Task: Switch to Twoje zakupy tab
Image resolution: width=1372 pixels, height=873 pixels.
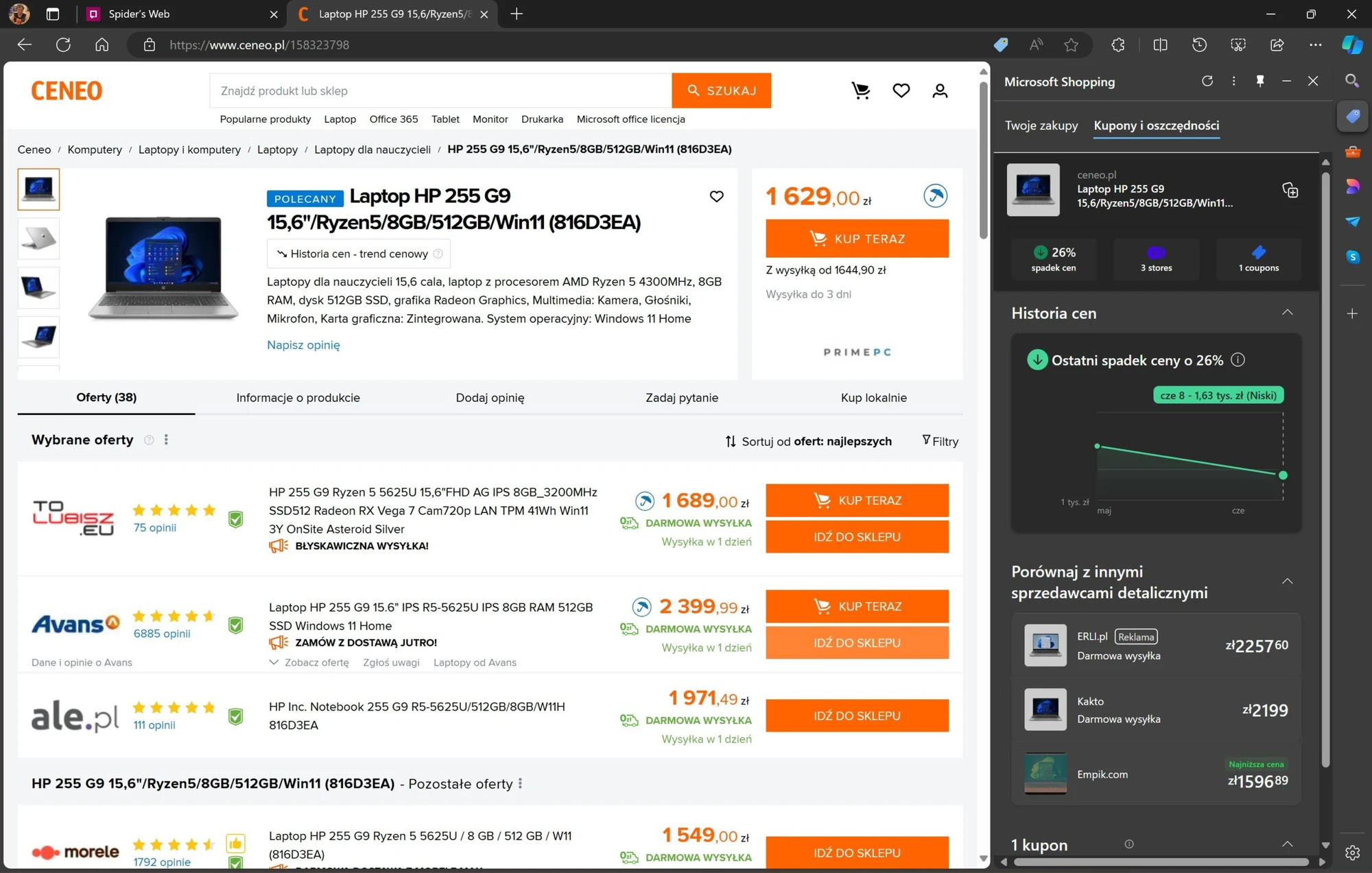Action: coord(1041,125)
